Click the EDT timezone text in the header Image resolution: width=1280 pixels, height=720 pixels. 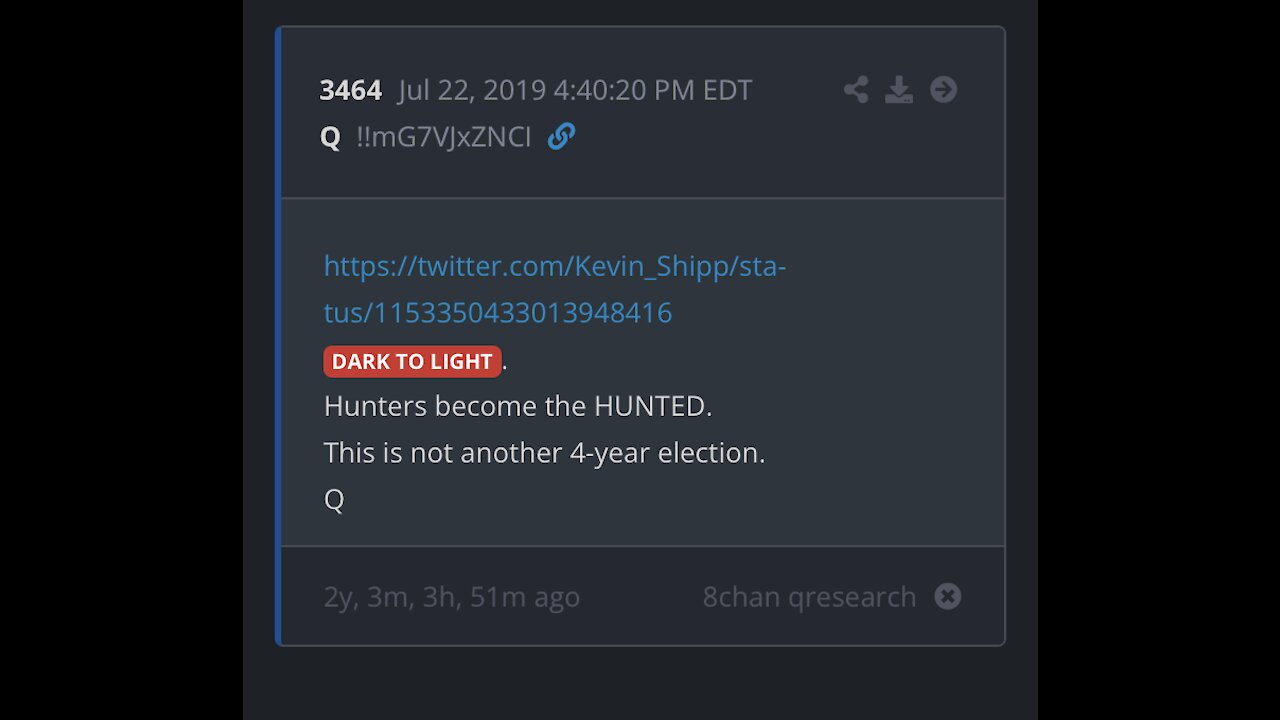727,90
